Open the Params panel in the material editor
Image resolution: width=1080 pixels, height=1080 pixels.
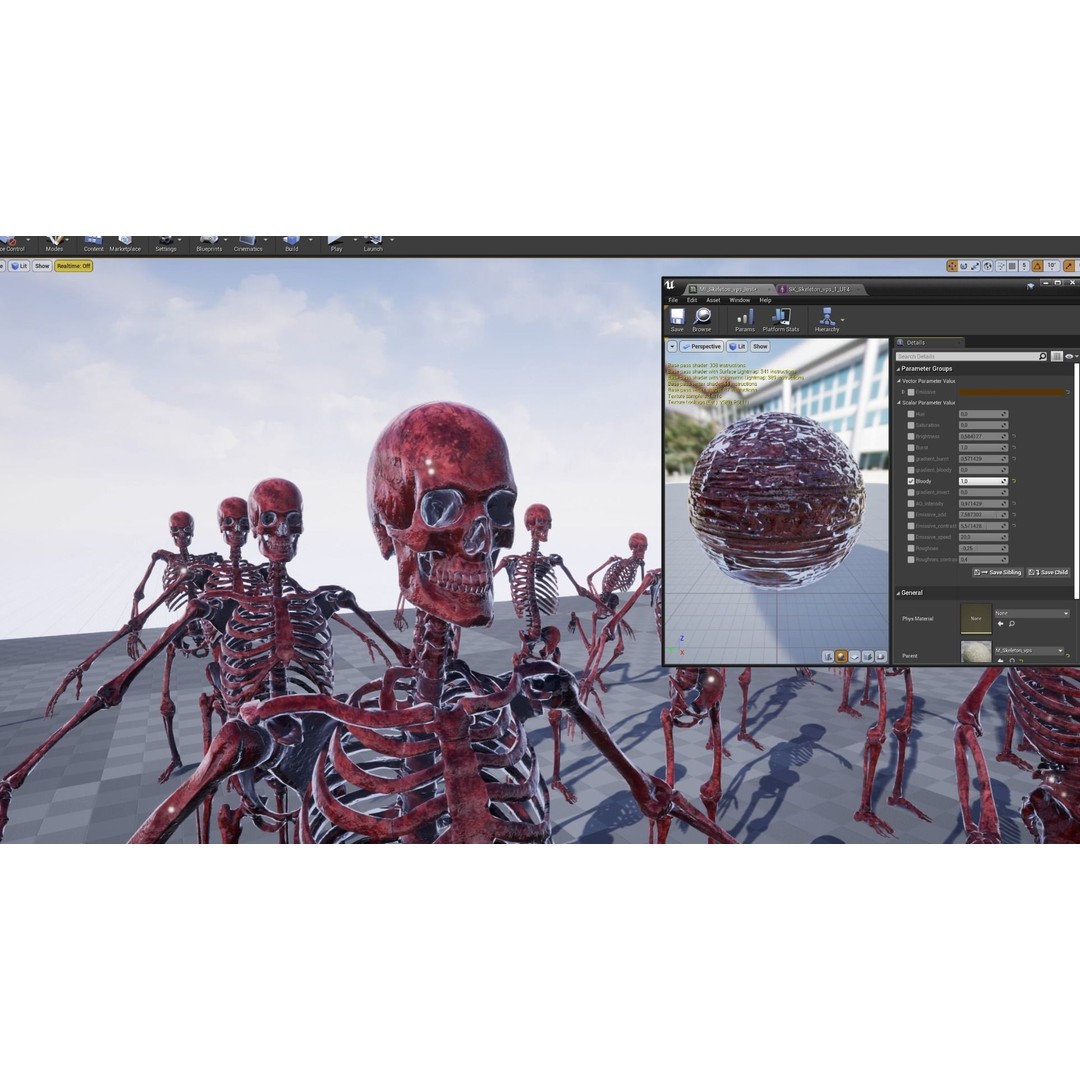[745, 318]
